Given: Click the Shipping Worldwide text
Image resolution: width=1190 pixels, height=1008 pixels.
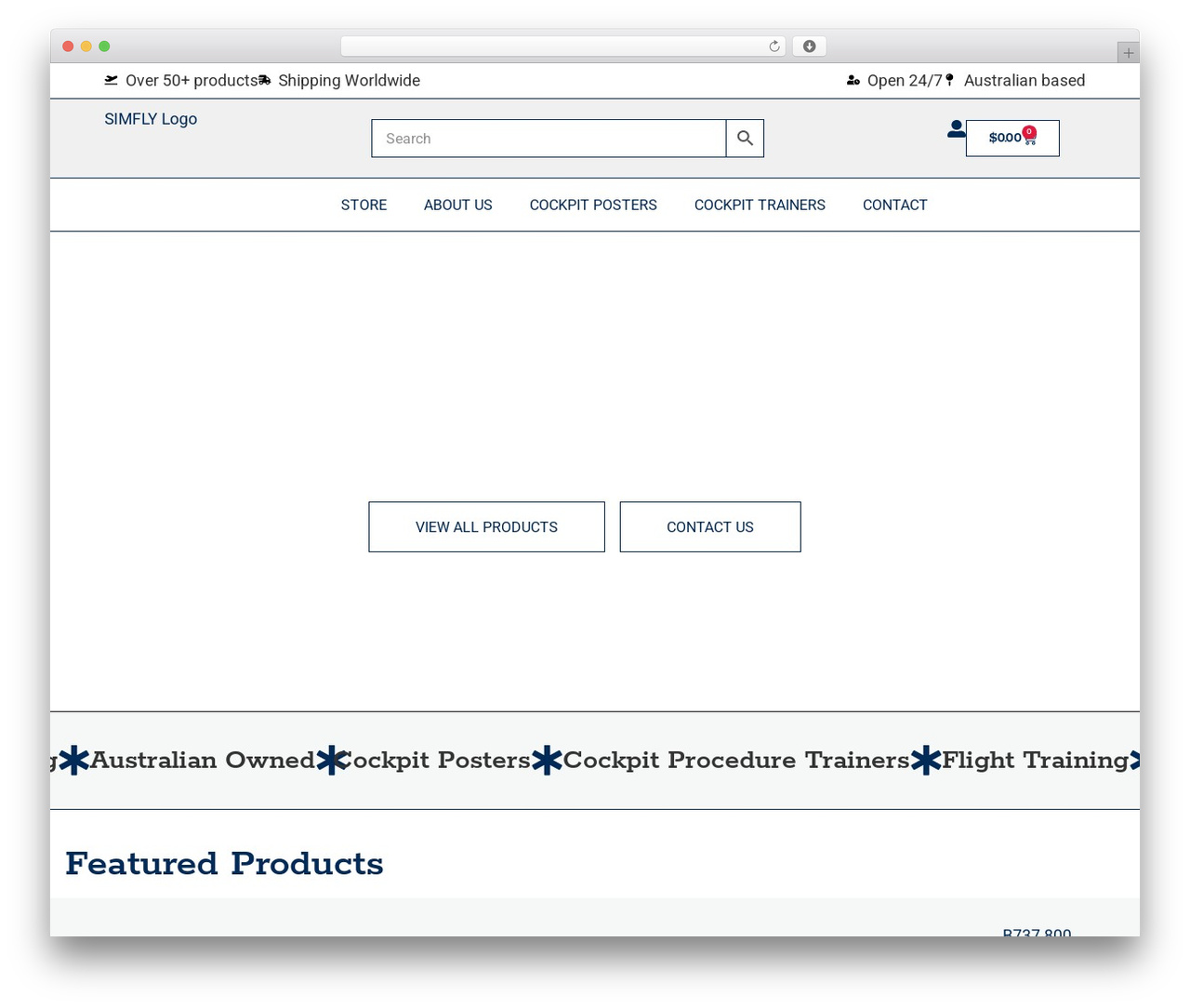Looking at the screenshot, I should (x=350, y=81).
